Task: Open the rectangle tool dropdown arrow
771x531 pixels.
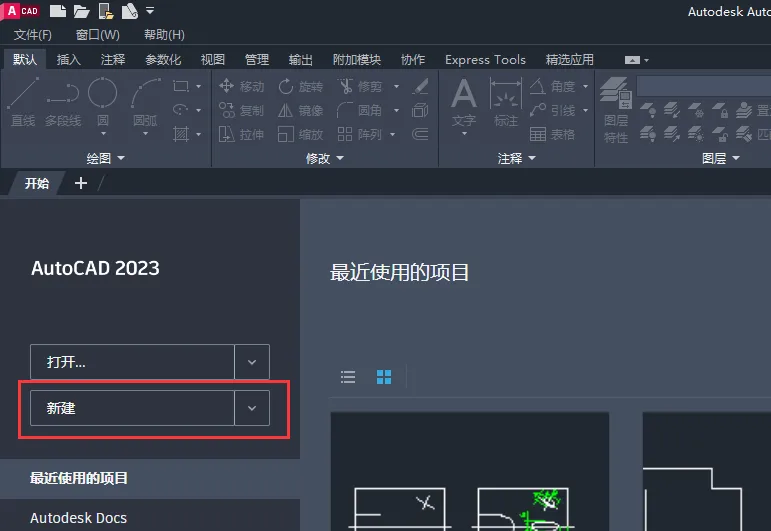Action: click(x=198, y=87)
